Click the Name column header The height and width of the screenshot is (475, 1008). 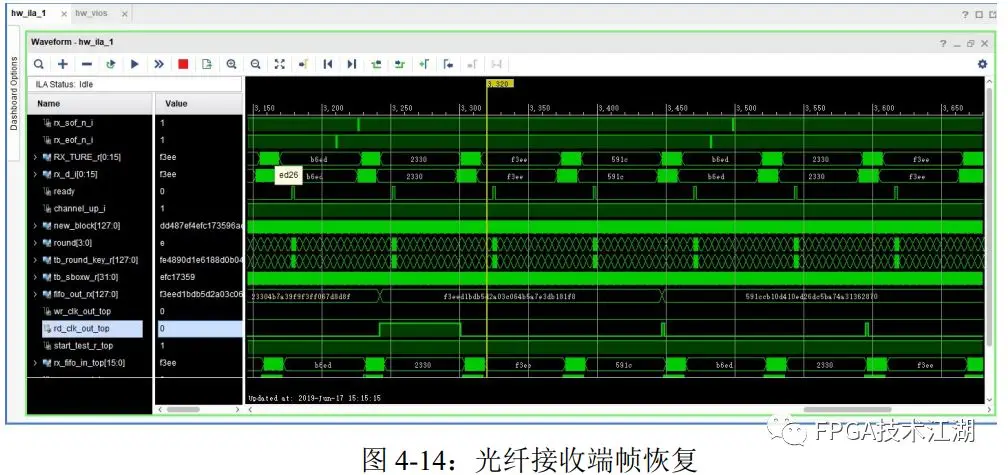(x=49, y=103)
